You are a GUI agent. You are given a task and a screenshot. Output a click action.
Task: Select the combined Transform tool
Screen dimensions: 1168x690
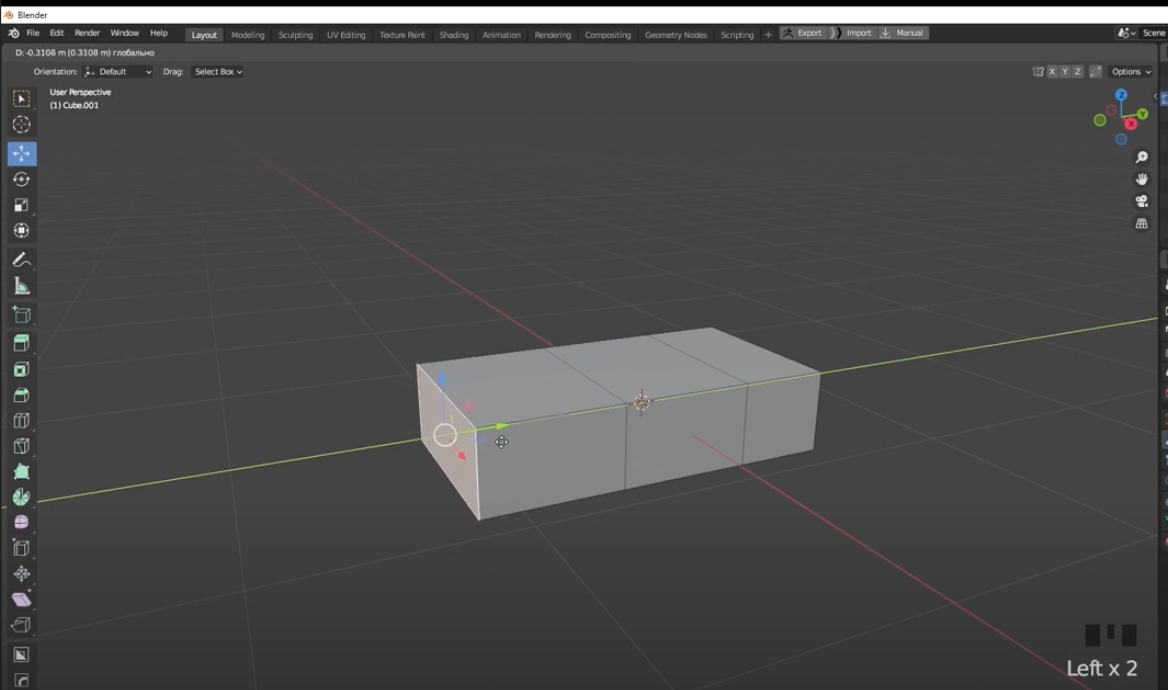pos(21,230)
